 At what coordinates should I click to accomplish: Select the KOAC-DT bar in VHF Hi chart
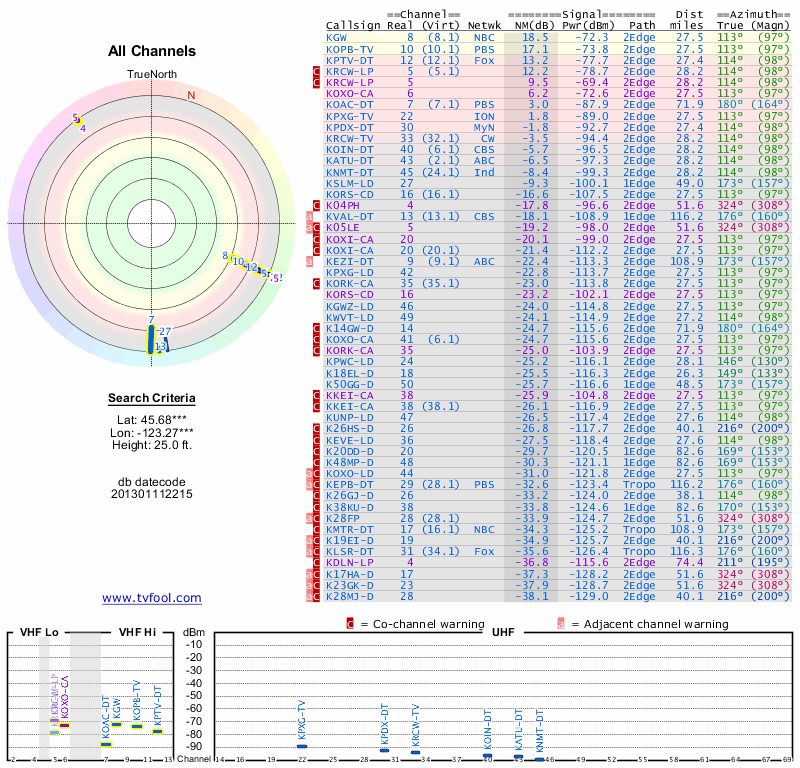tap(106, 744)
